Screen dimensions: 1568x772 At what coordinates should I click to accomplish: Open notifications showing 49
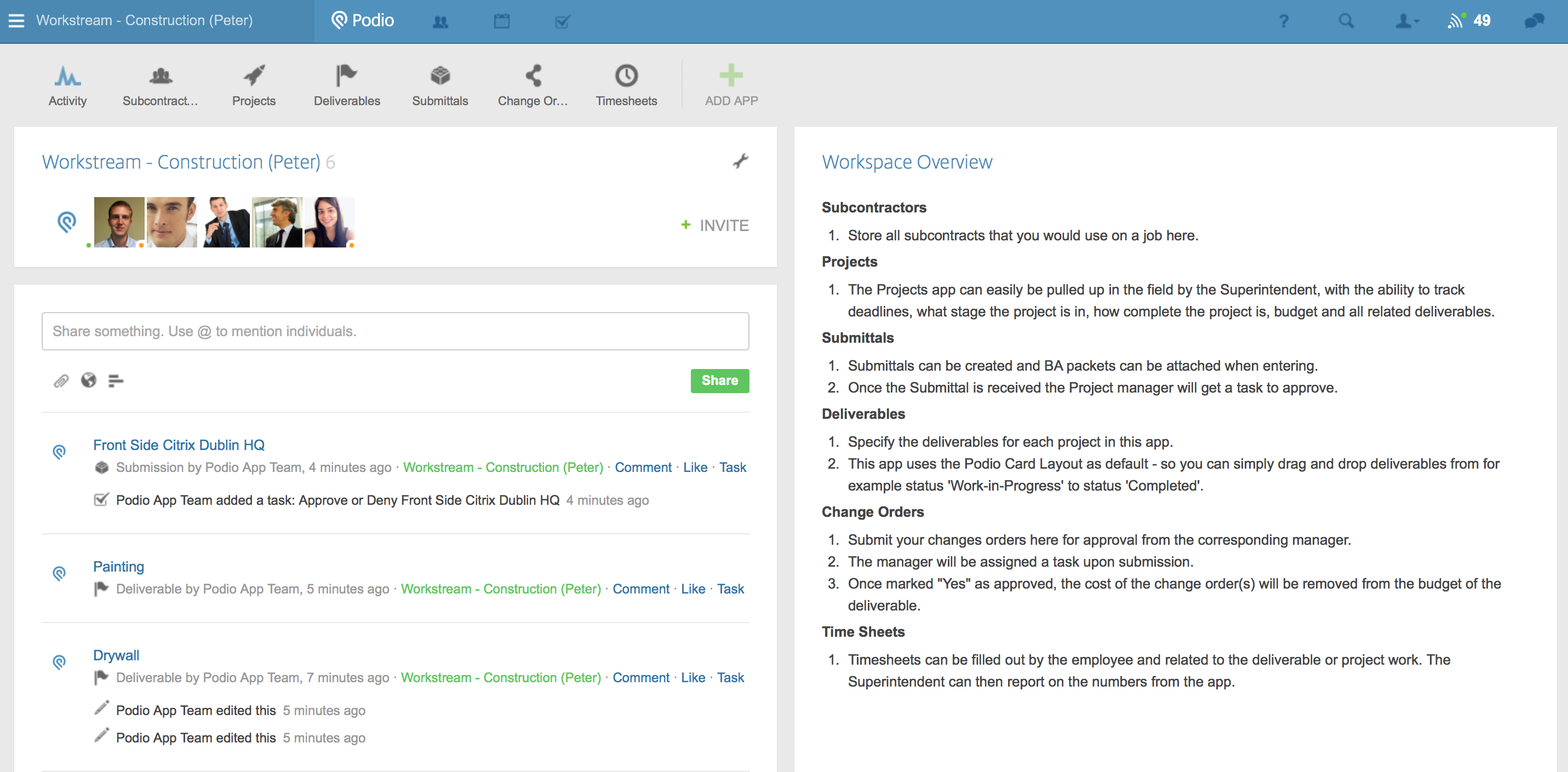[x=1469, y=21]
